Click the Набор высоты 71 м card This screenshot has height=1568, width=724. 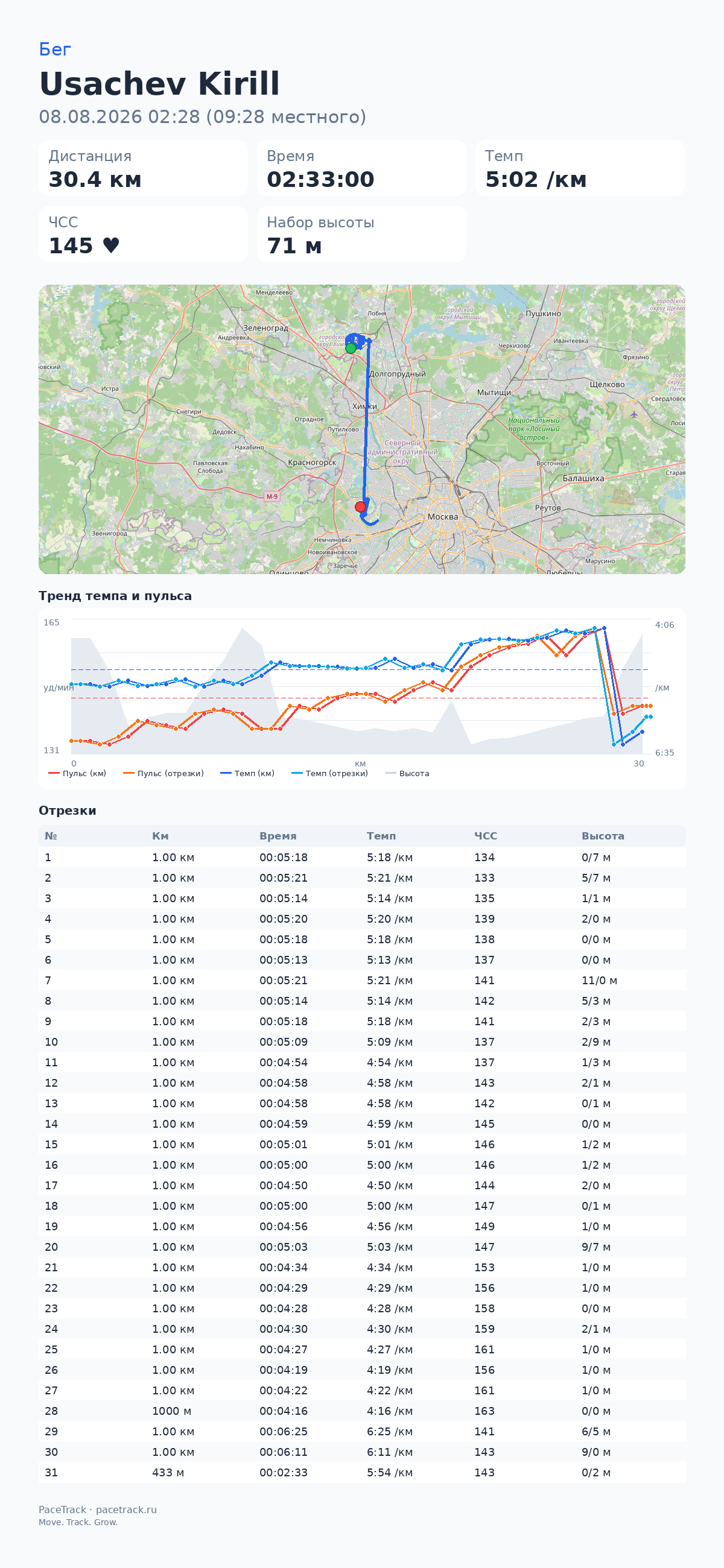pyautogui.click(x=361, y=235)
